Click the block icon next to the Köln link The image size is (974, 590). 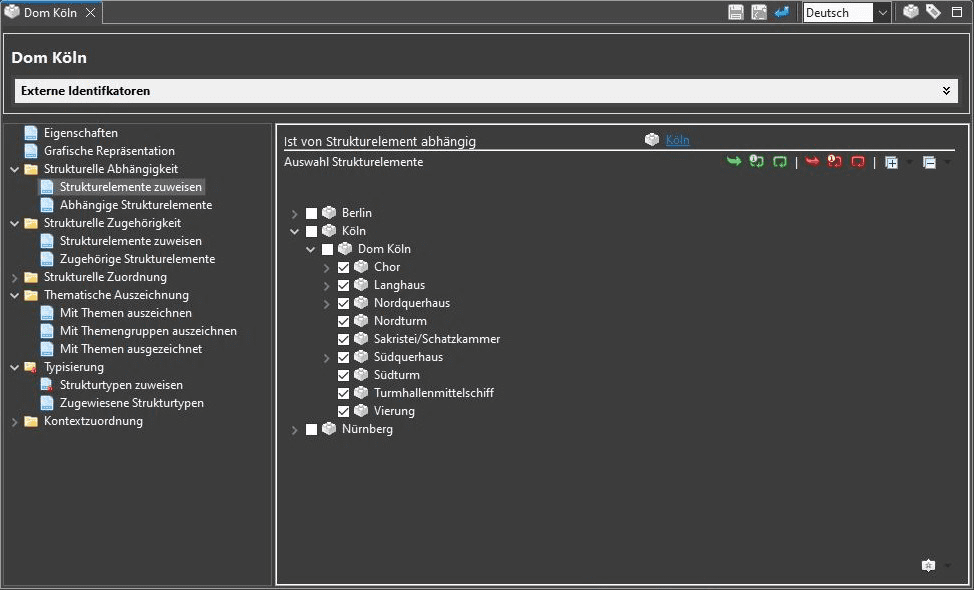point(652,140)
